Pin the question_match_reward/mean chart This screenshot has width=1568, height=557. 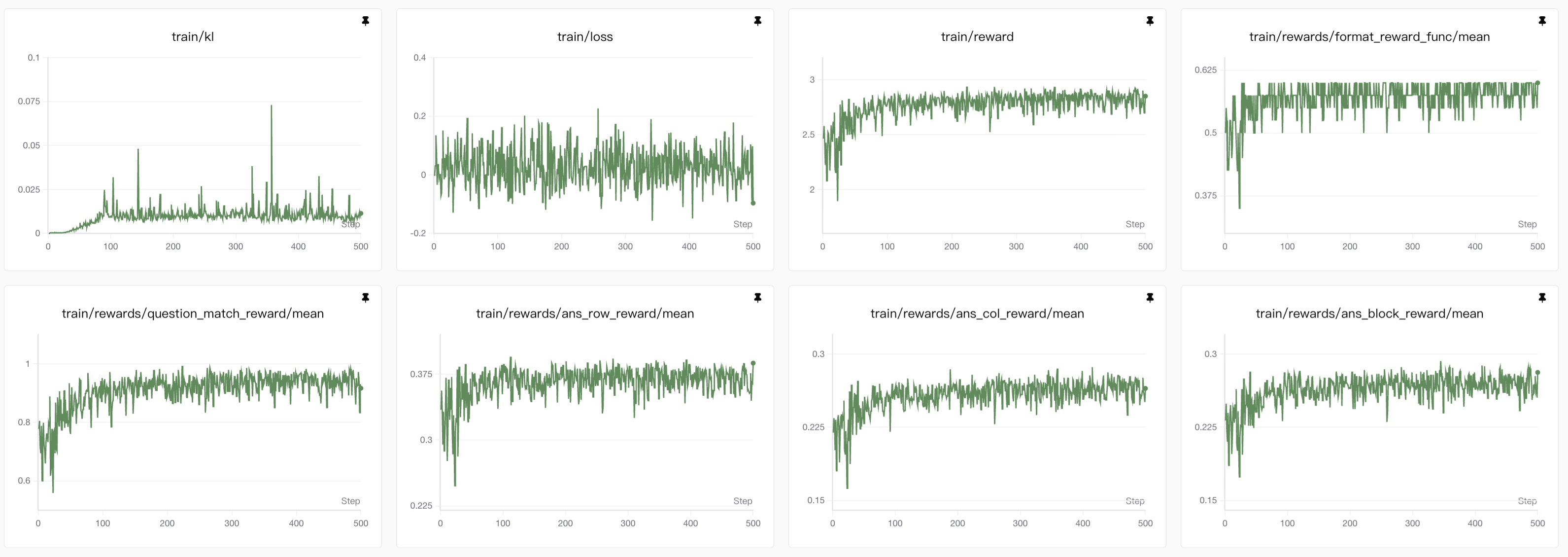coord(365,298)
